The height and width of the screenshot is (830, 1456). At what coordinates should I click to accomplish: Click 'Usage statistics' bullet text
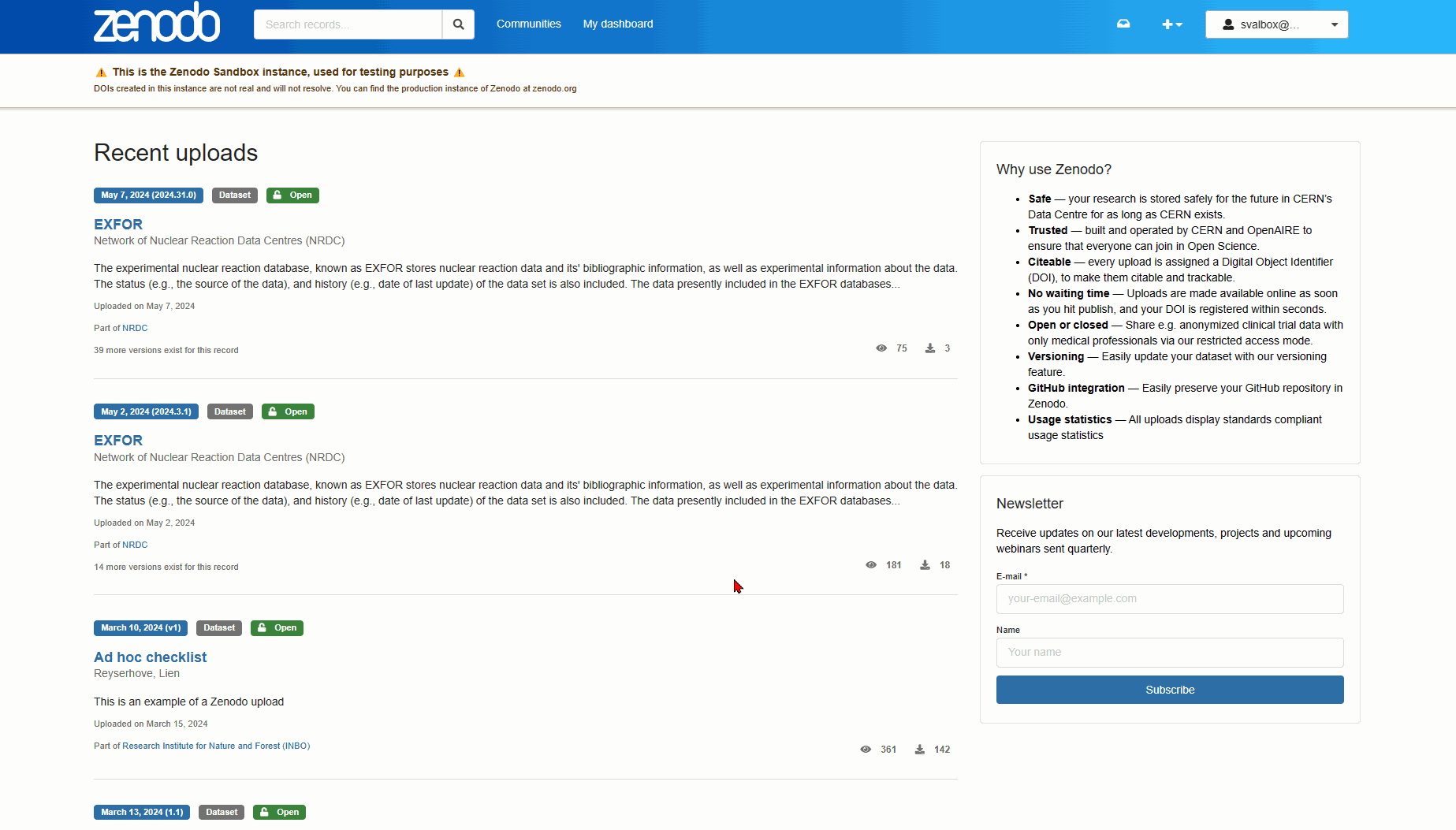pyautogui.click(x=1070, y=420)
